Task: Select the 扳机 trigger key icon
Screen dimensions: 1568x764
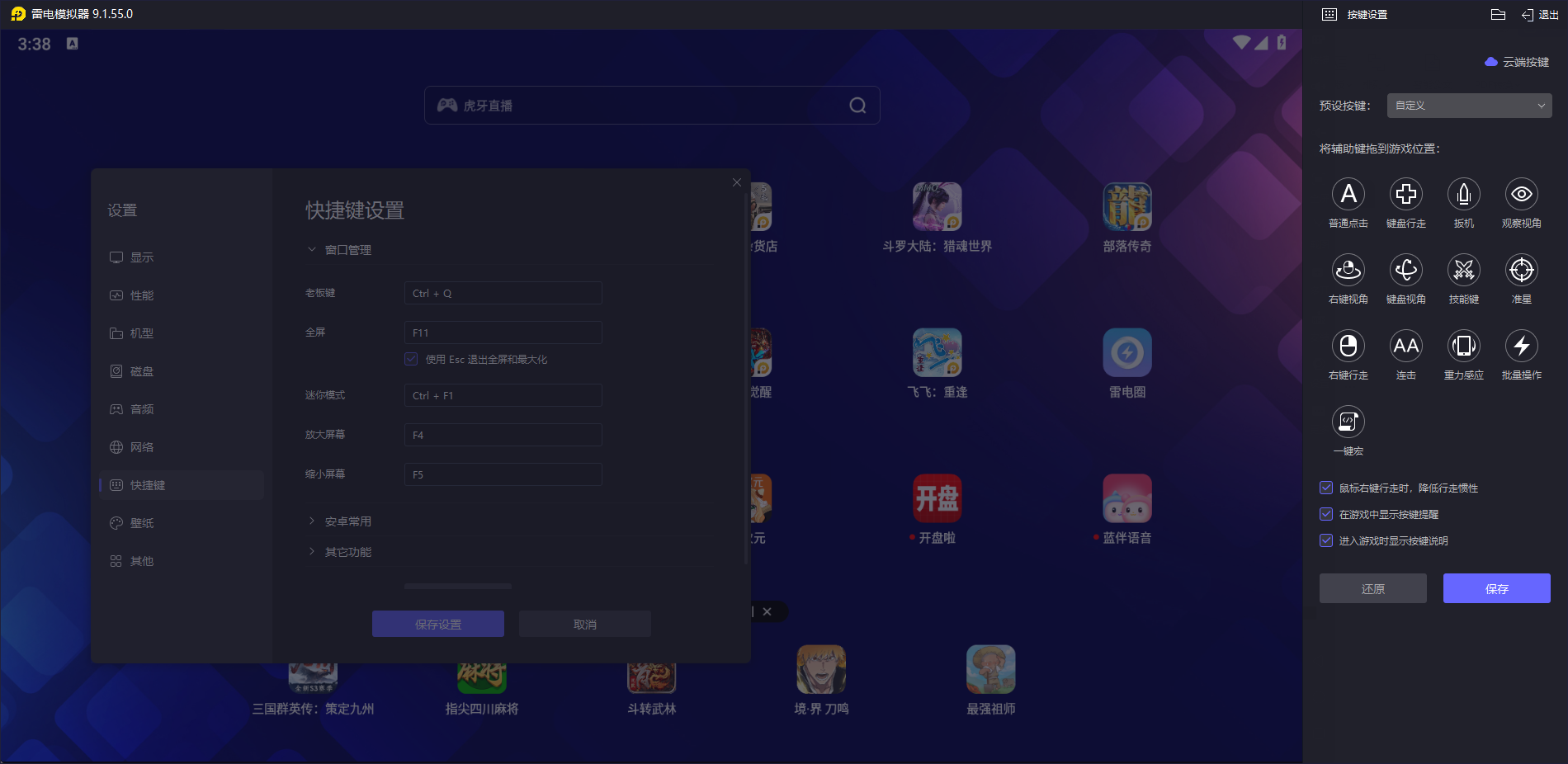Action: pos(1464,194)
